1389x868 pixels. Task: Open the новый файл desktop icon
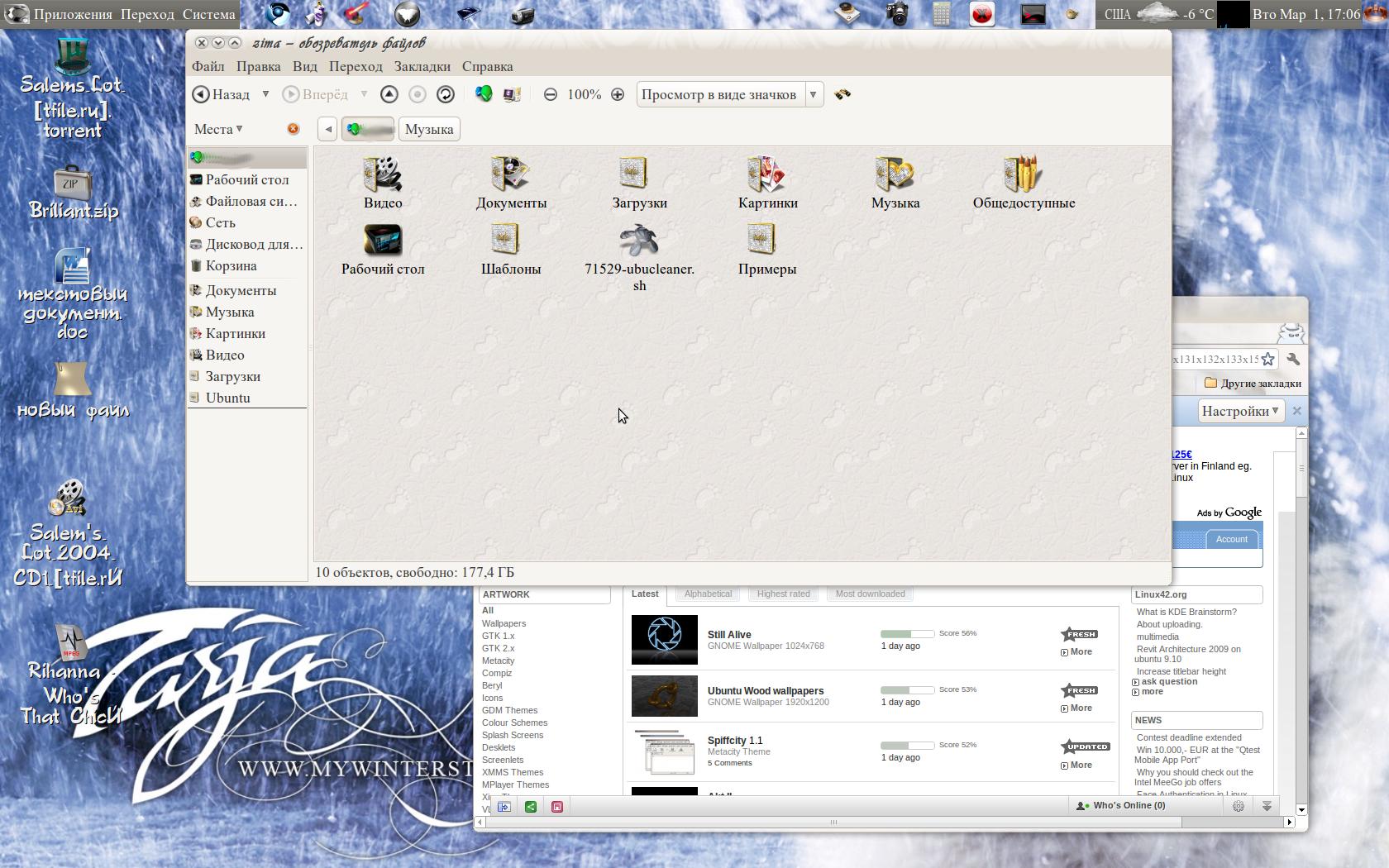click(x=73, y=389)
